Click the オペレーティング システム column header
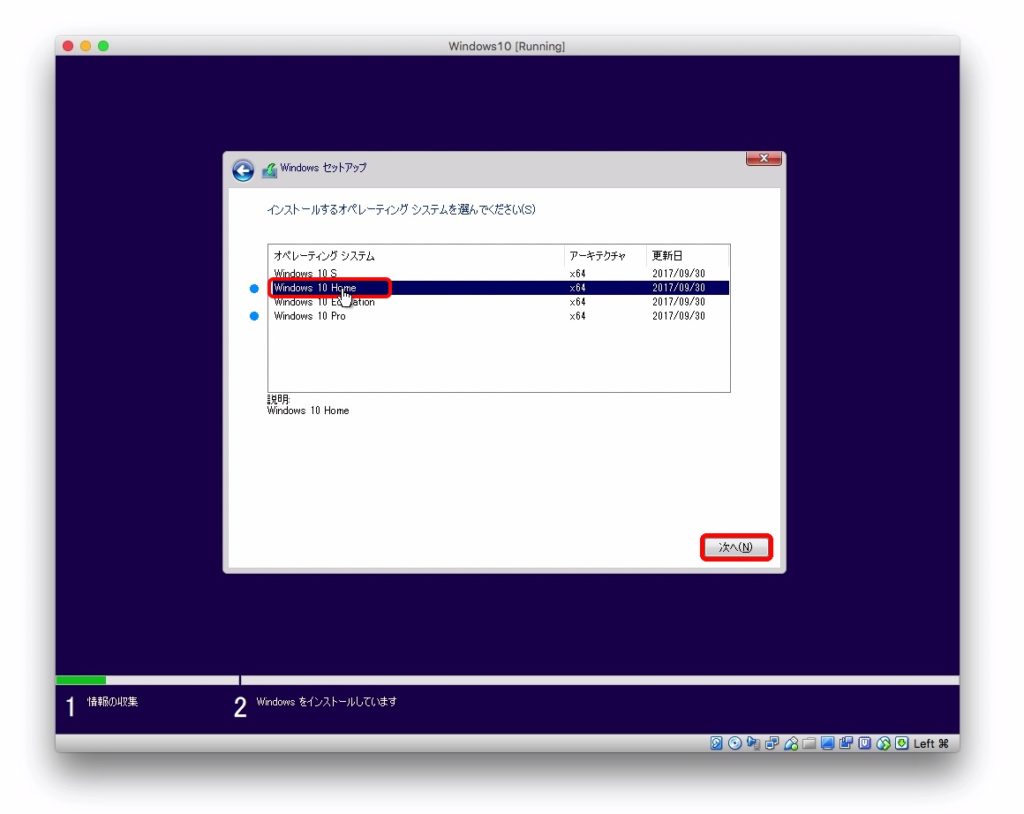 point(416,255)
